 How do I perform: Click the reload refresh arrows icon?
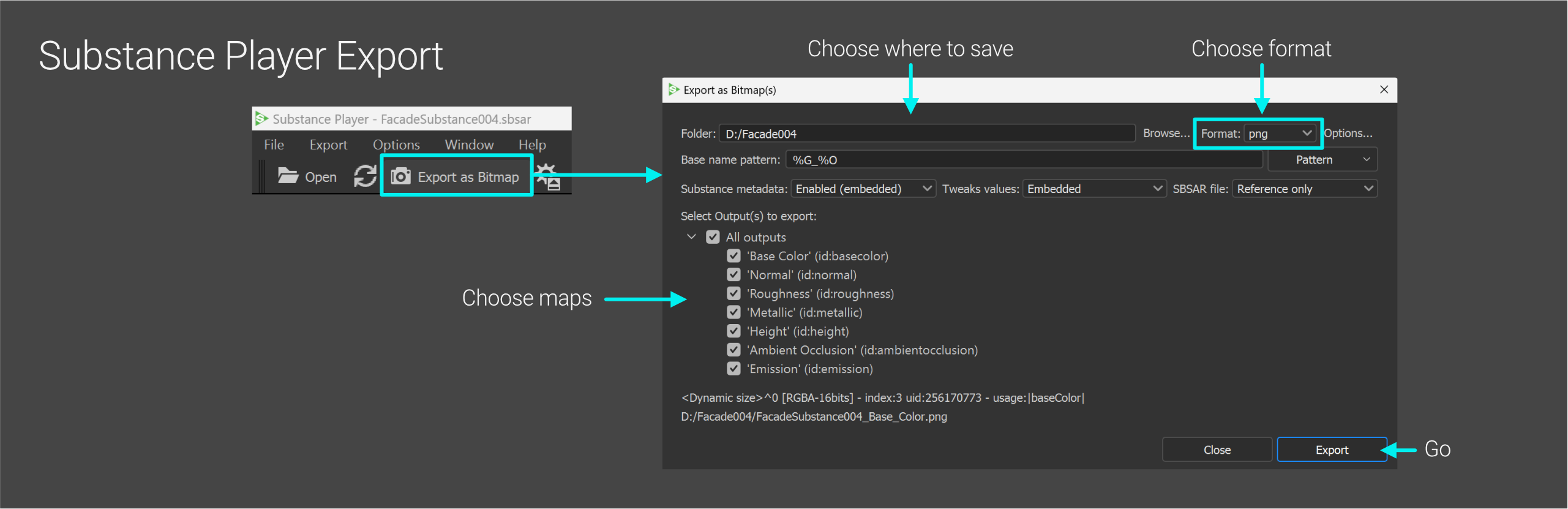click(x=365, y=176)
